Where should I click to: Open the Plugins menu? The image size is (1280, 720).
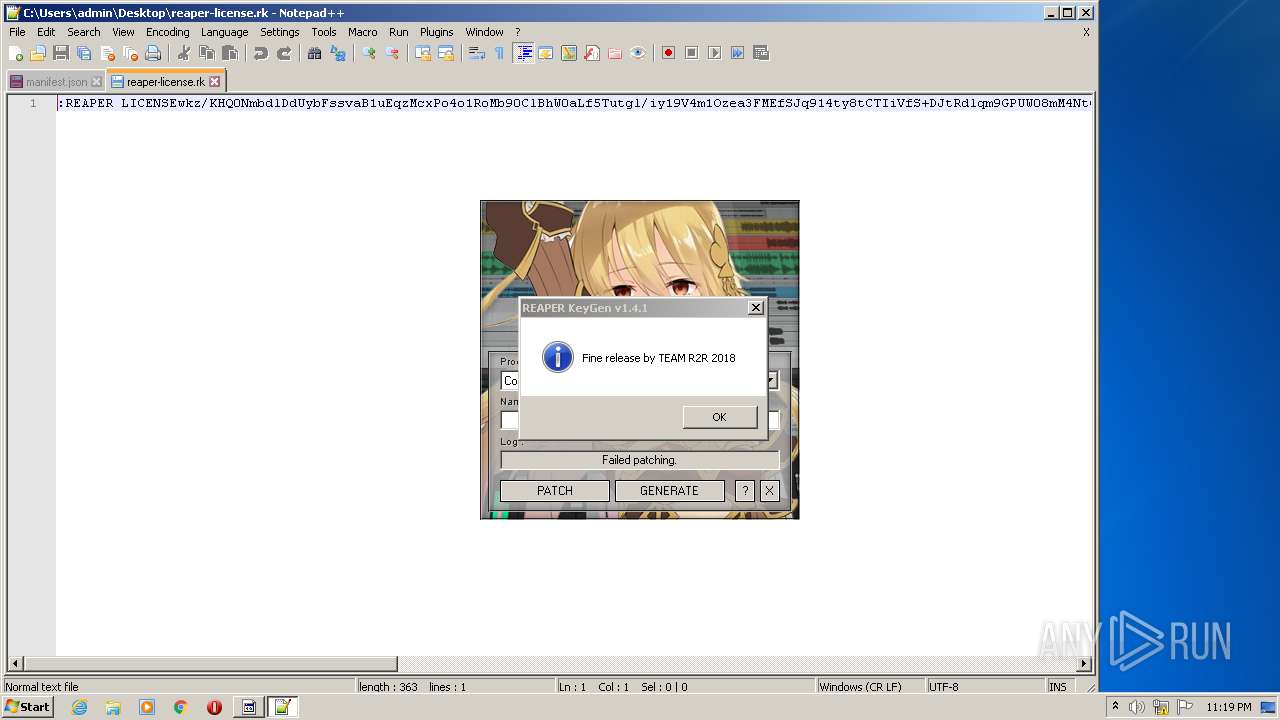pos(436,32)
